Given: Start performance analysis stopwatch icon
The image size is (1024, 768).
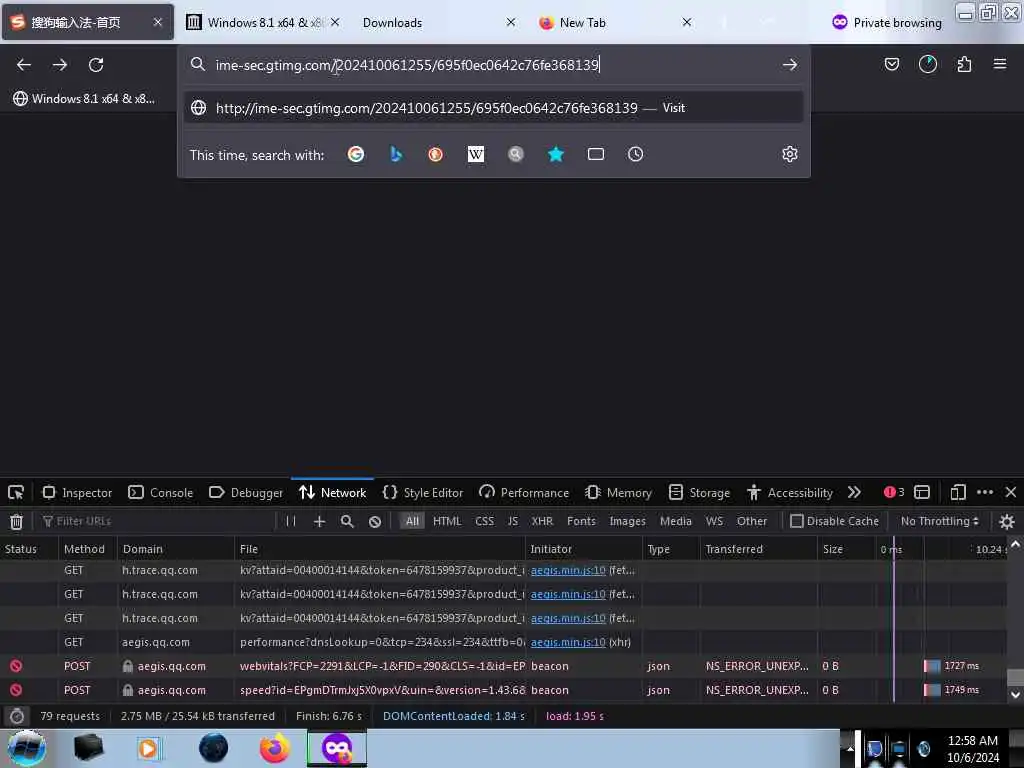Looking at the screenshot, I should point(17,716).
